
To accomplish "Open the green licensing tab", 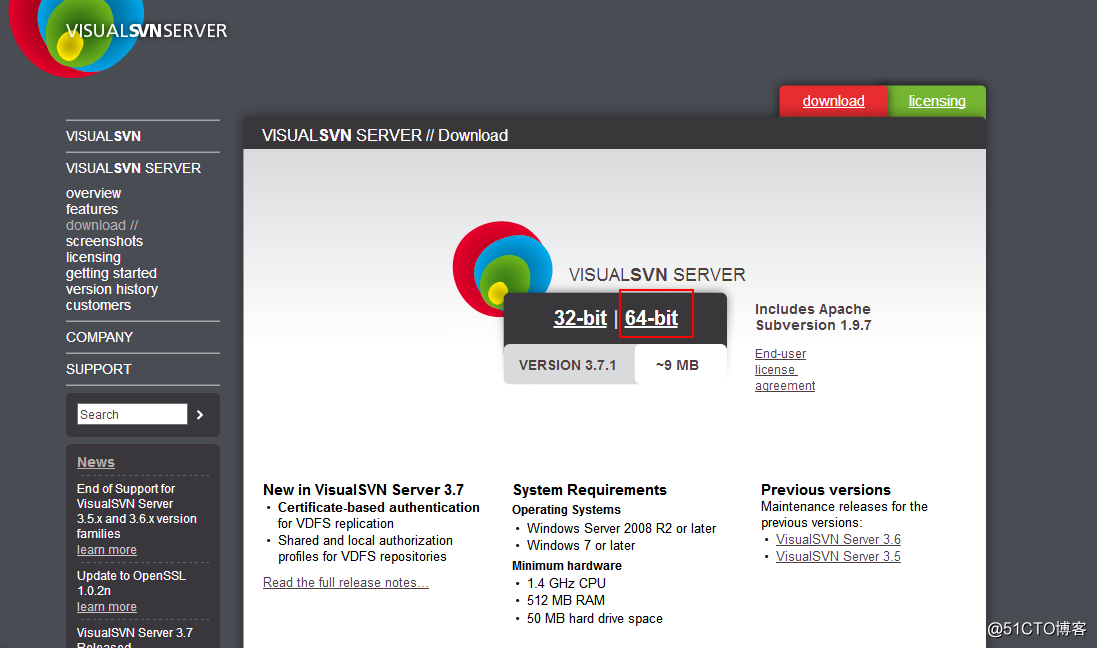I will point(937,101).
